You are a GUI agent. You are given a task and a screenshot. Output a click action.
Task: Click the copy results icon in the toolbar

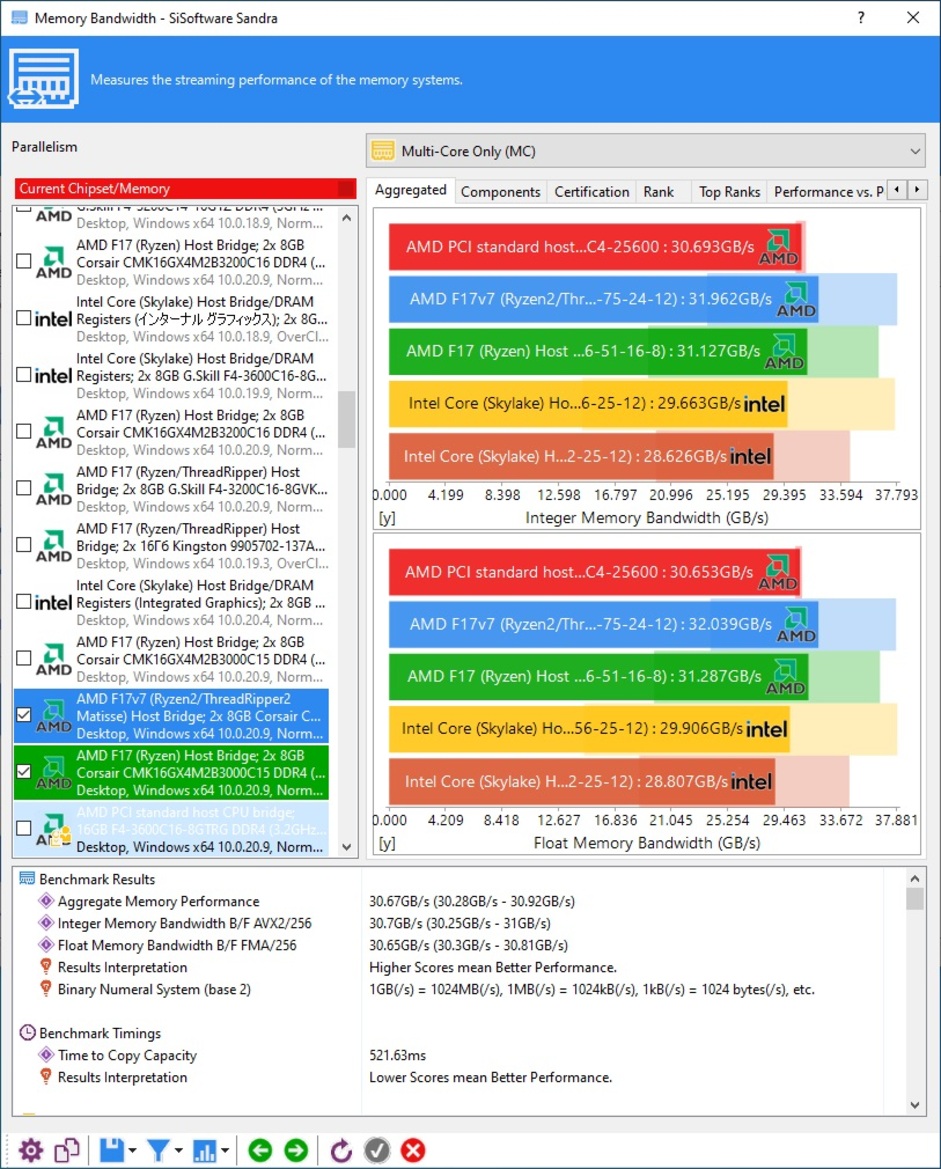coord(67,1150)
